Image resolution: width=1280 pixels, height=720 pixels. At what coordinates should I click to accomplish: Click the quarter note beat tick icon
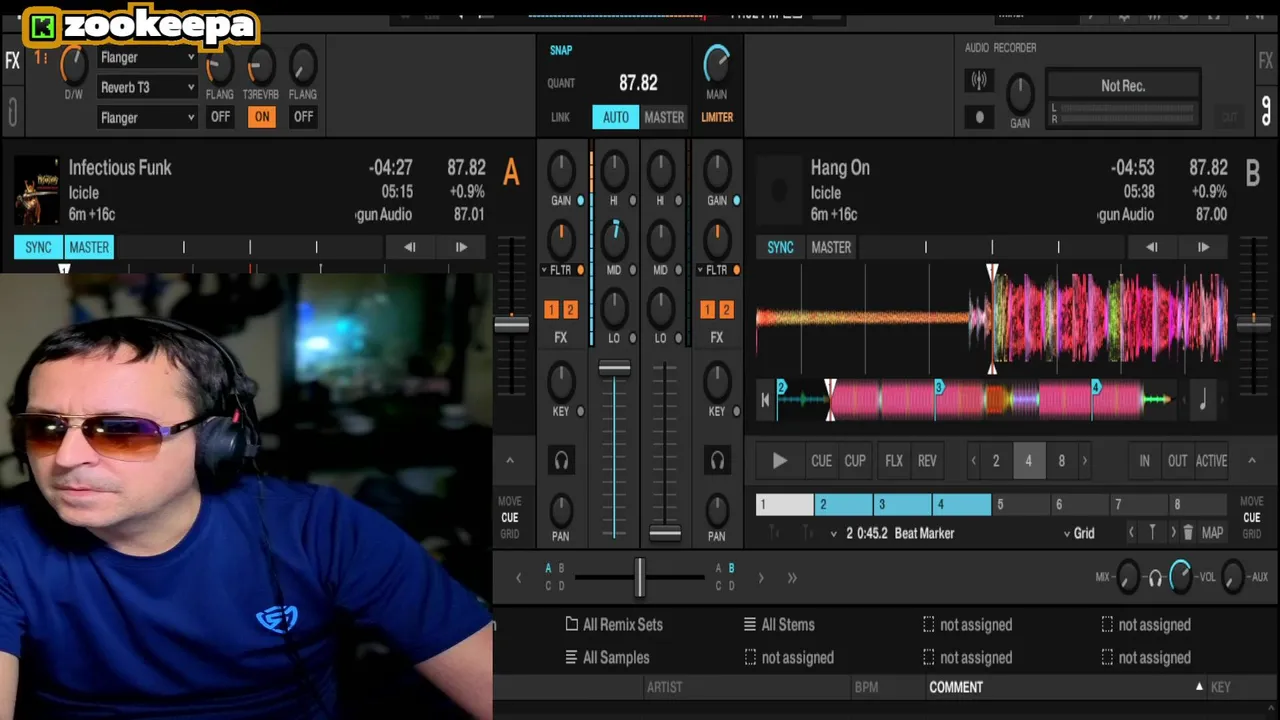coord(1202,400)
